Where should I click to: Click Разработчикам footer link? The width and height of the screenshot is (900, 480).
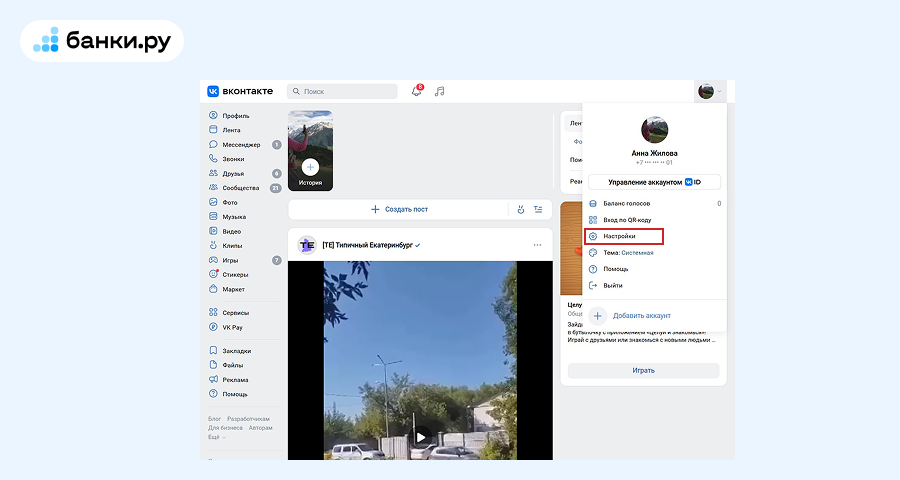click(x=248, y=419)
